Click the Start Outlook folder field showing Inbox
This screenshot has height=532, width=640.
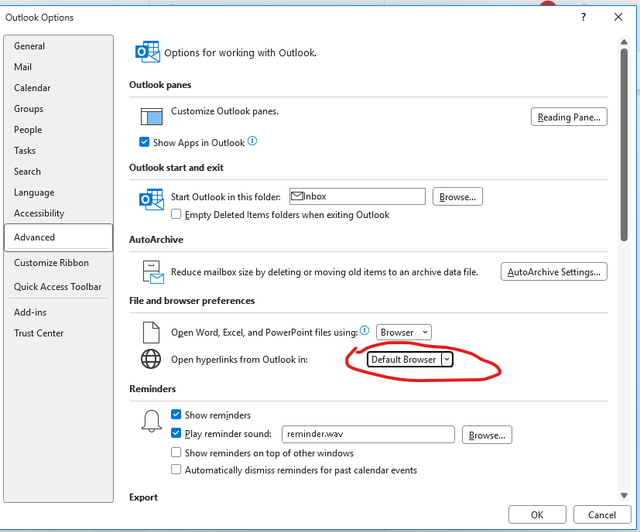point(357,196)
